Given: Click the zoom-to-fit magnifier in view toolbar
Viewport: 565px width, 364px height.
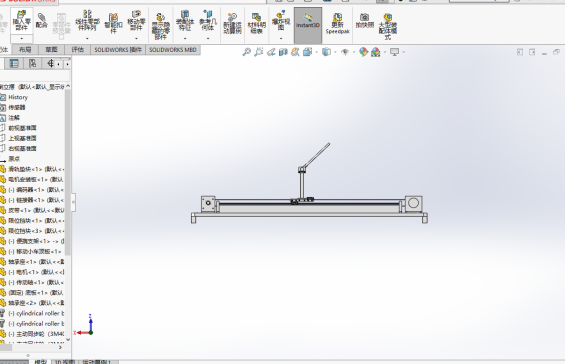Looking at the screenshot, I should (x=246, y=52).
